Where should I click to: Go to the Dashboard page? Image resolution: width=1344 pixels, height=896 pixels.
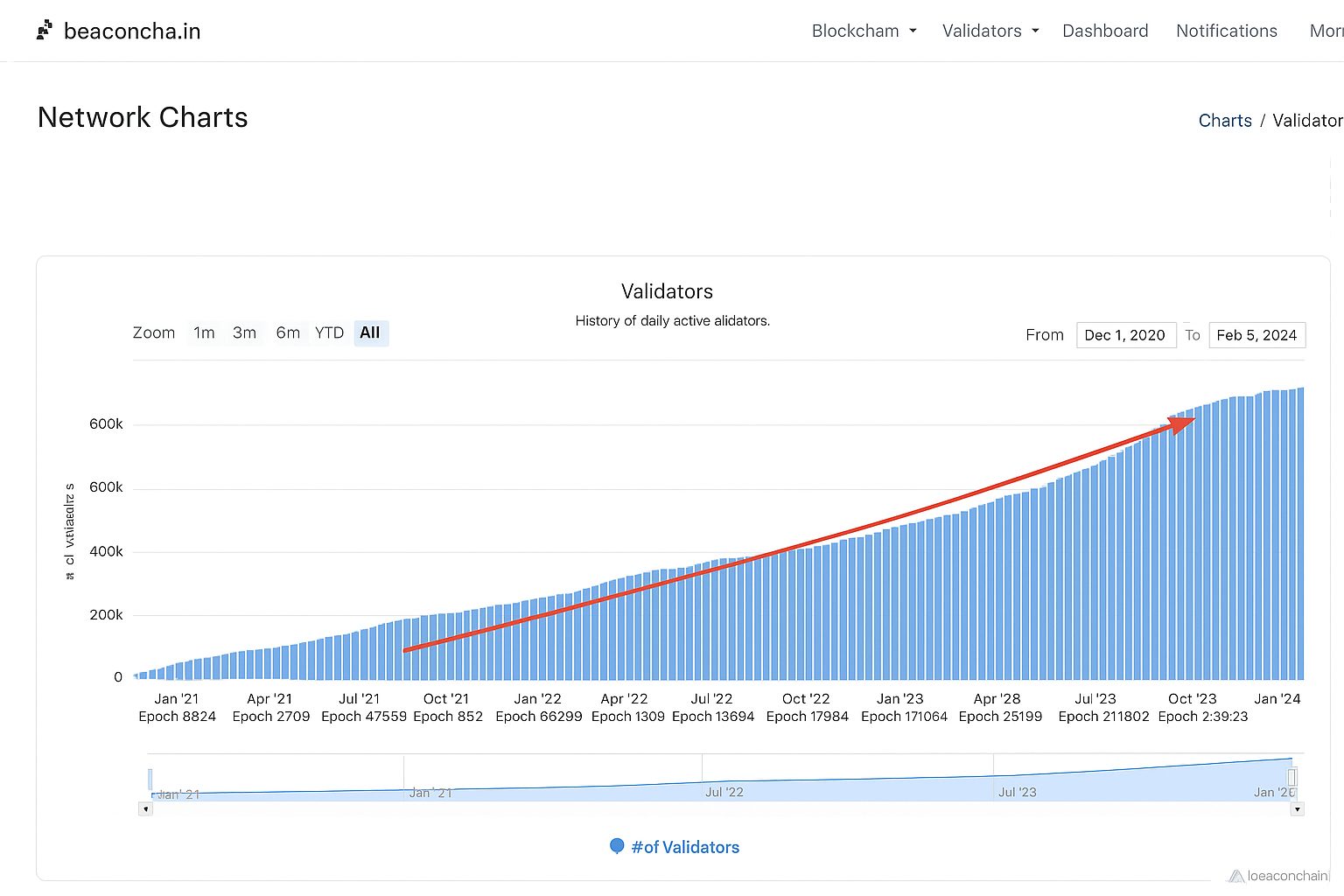pyautogui.click(x=1105, y=31)
